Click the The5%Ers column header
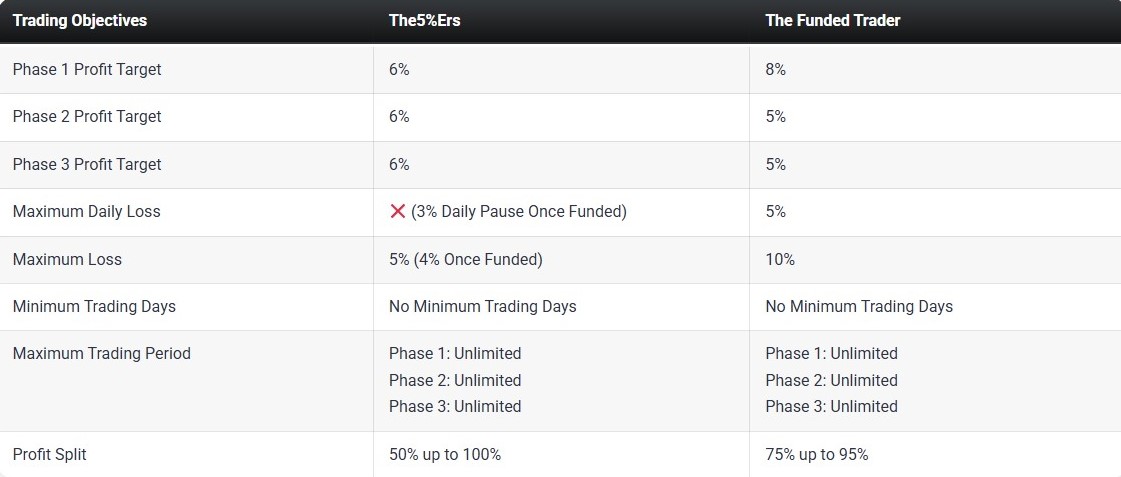Image resolution: width=1121 pixels, height=477 pixels. [x=425, y=21]
